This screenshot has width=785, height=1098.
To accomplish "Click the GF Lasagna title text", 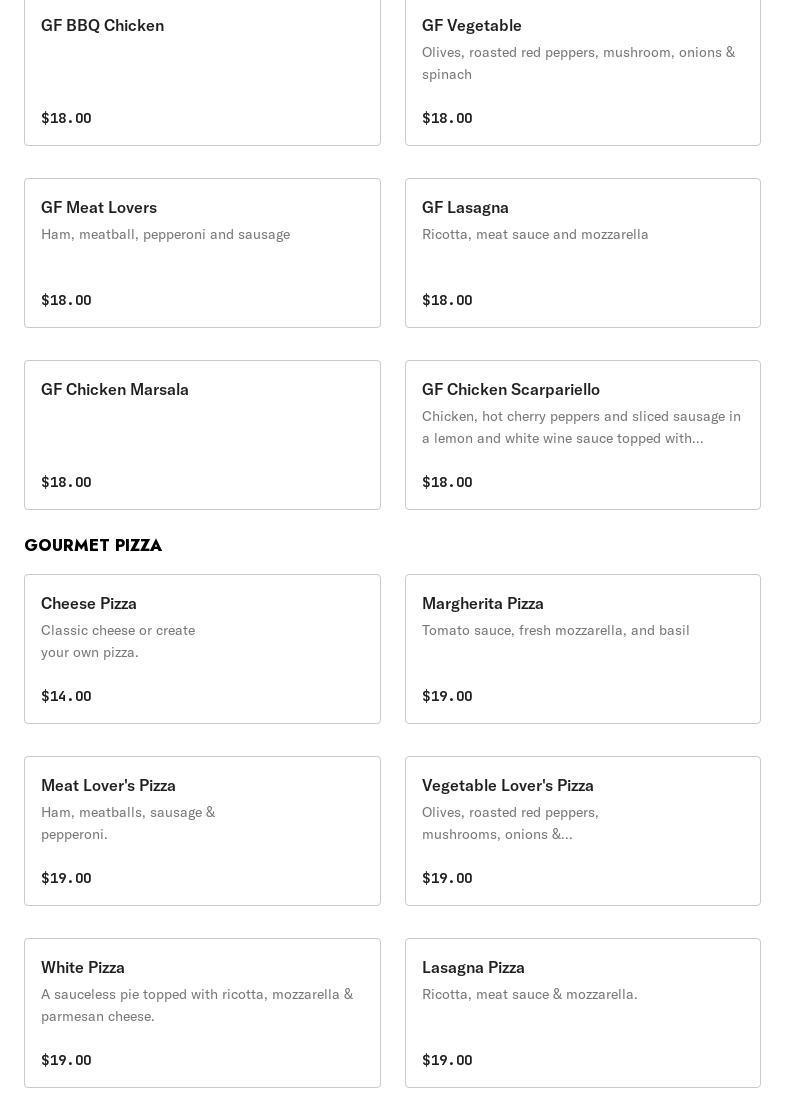I will [x=465, y=207].
